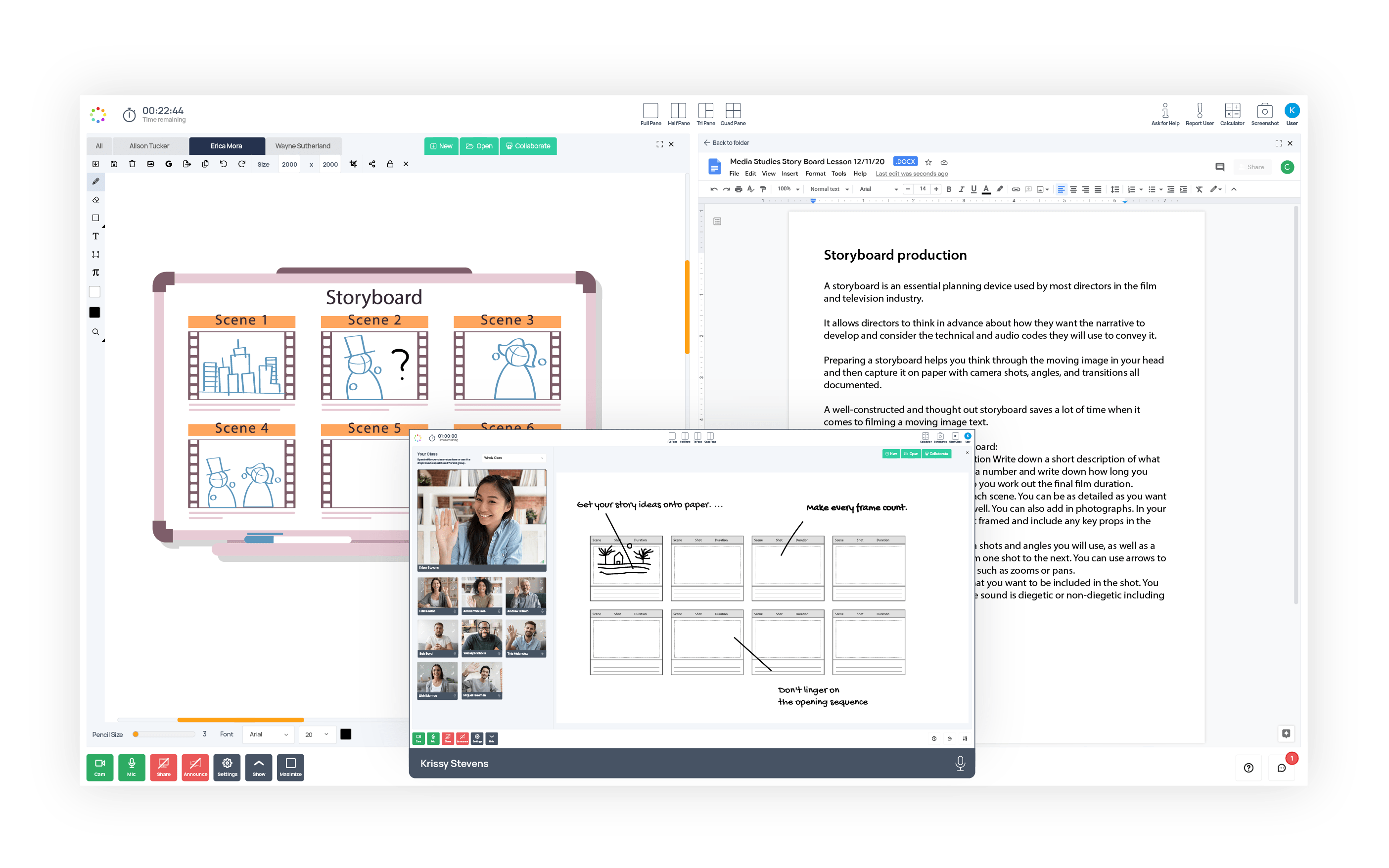Click the Google G search icon
This screenshot has width=1389, height=868.
point(169,164)
